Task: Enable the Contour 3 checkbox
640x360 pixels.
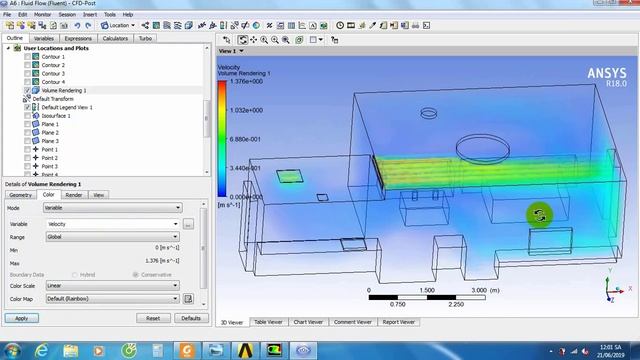Action: [x=27, y=73]
